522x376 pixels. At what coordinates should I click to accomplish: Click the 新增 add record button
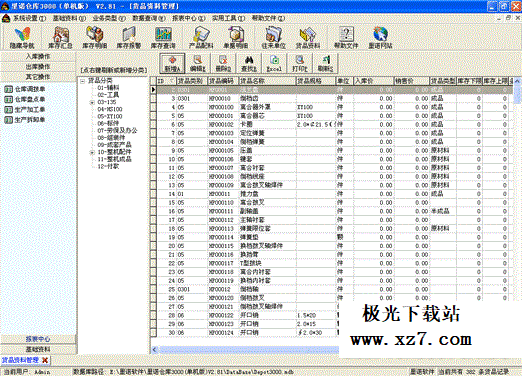(172, 63)
